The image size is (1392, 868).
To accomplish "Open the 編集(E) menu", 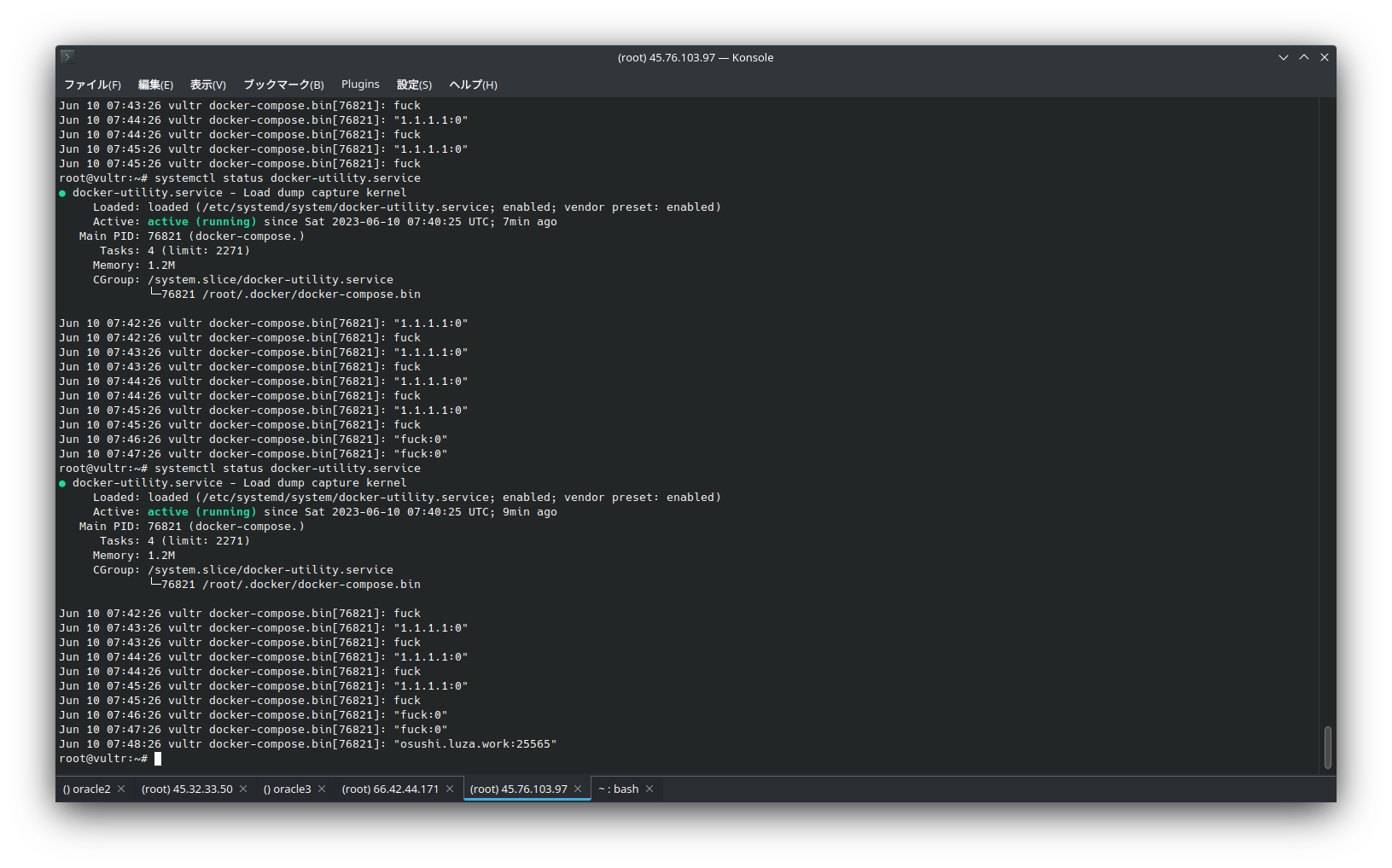I will tap(155, 84).
